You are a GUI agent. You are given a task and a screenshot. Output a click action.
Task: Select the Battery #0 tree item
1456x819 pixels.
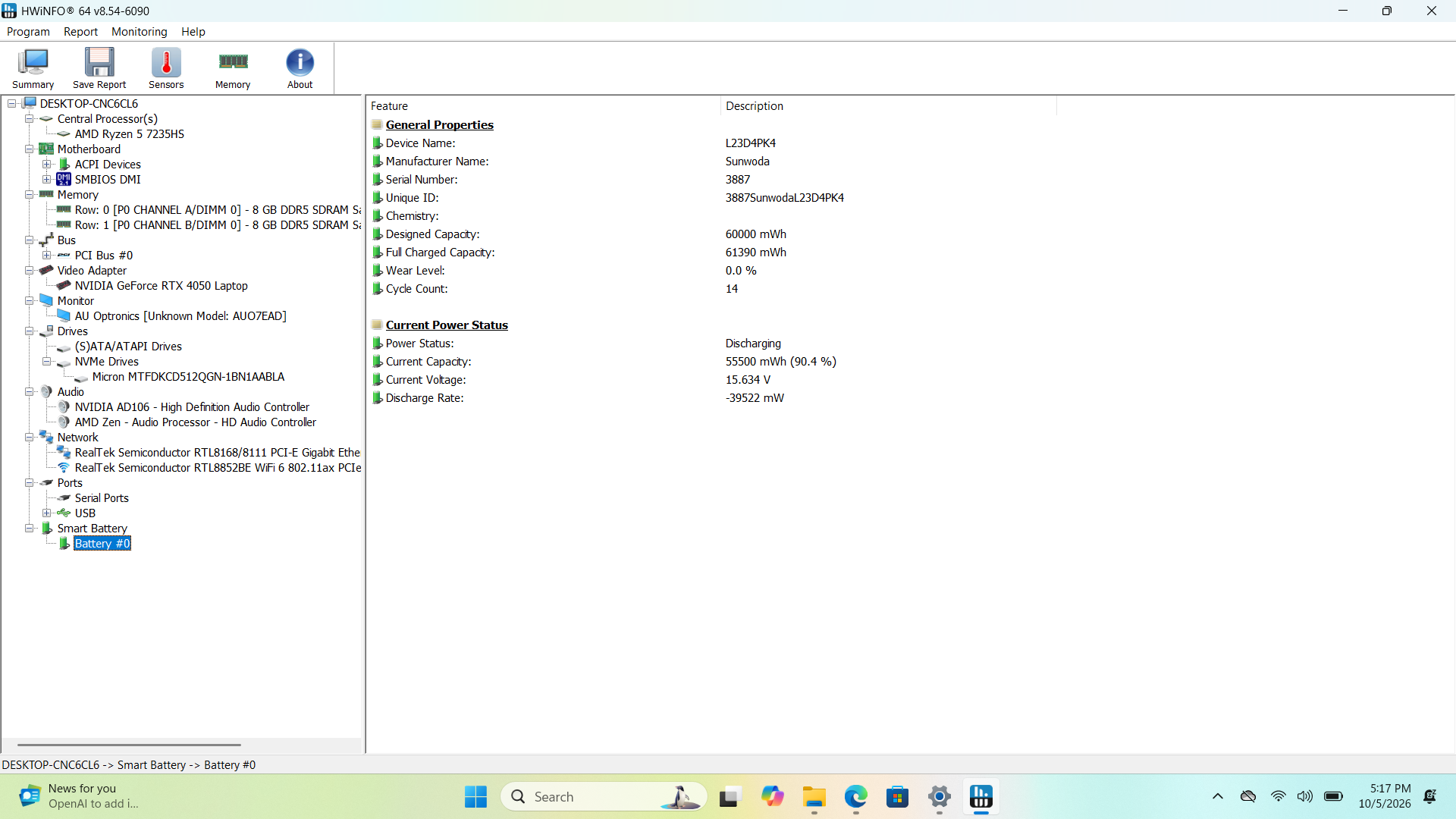point(102,544)
